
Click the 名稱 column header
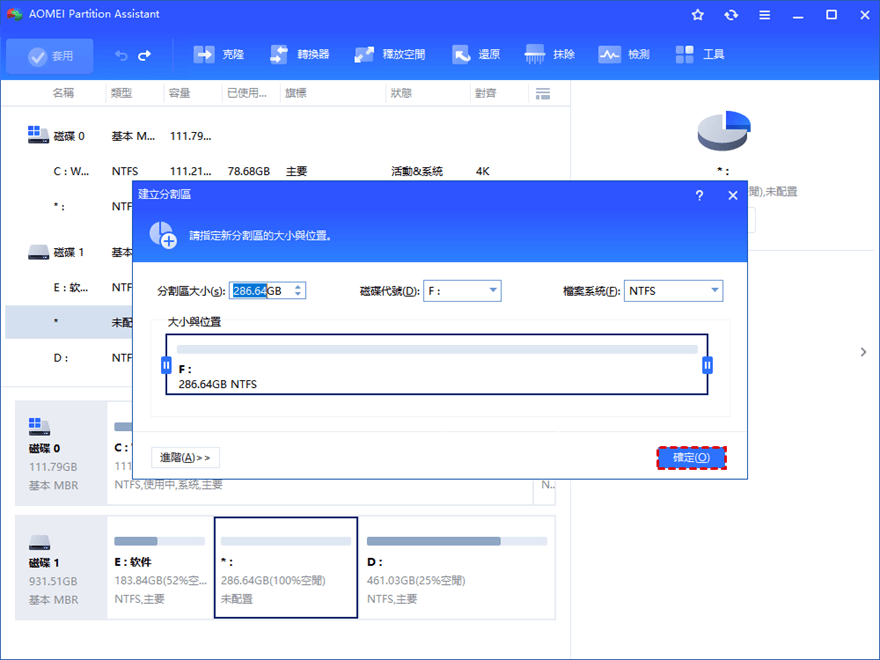click(63, 93)
